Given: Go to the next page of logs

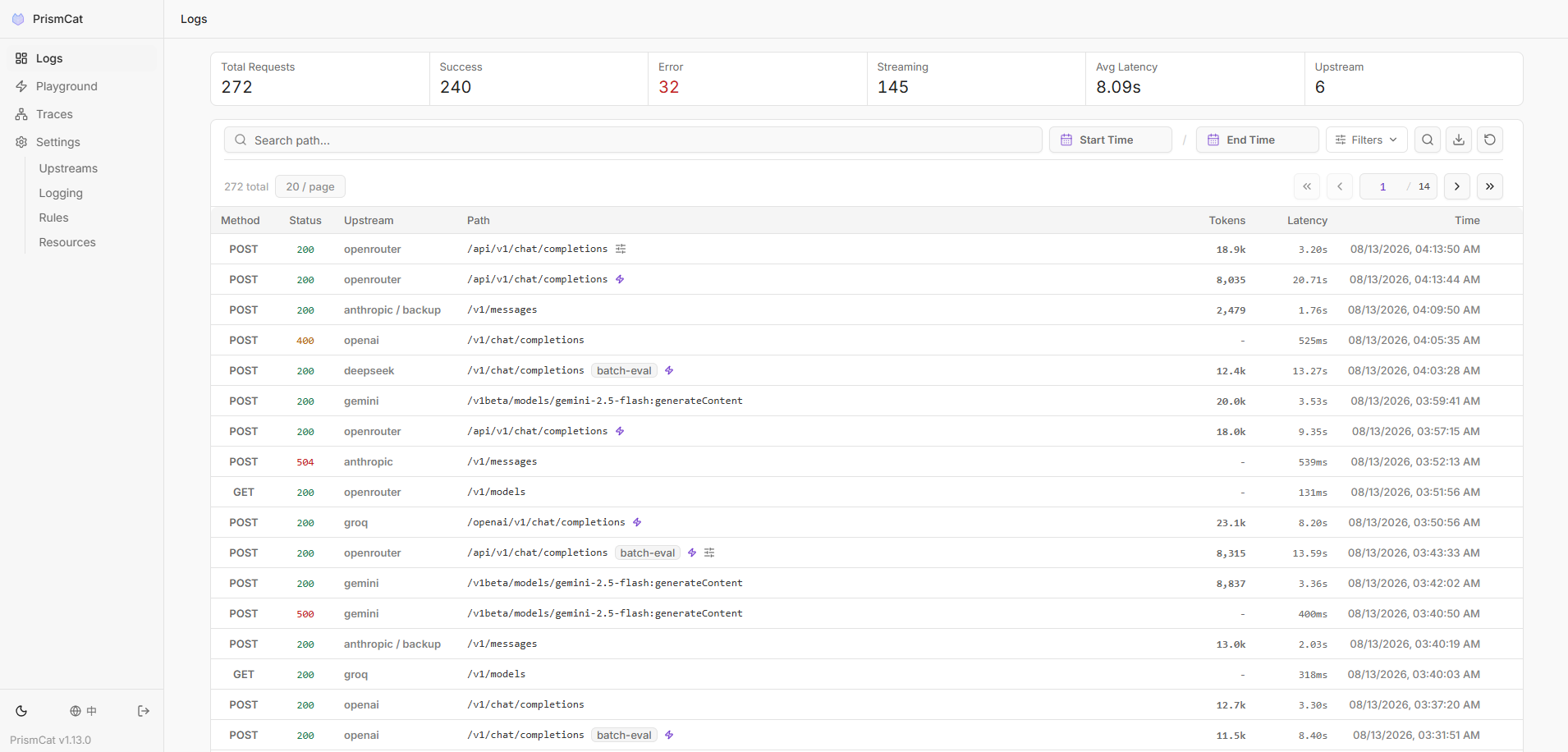Looking at the screenshot, I should [x=1457, y=186].
